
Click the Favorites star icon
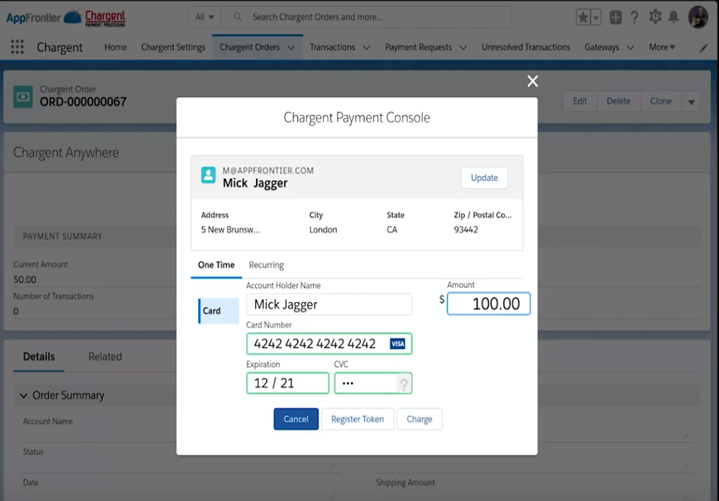583,17
